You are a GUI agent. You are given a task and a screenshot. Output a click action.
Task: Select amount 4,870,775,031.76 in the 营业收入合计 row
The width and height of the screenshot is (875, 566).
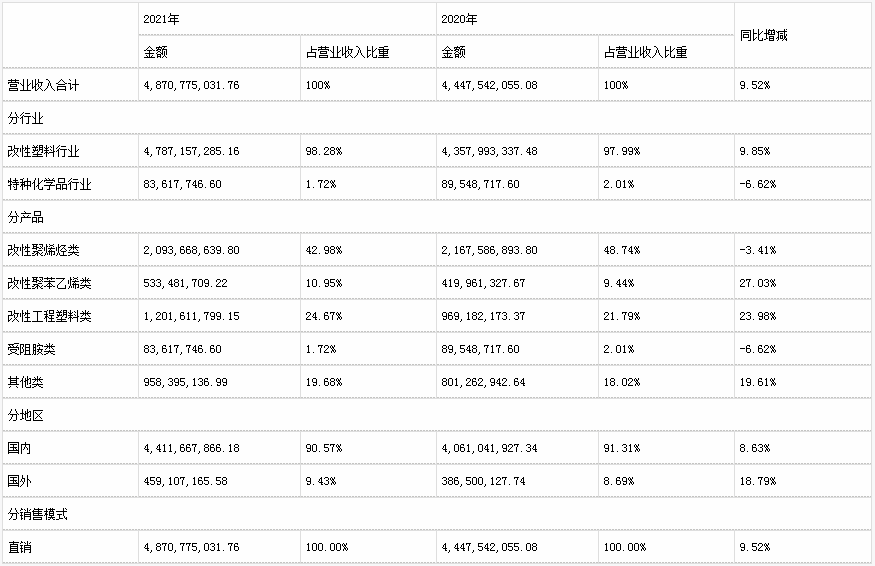pos(191,85)
